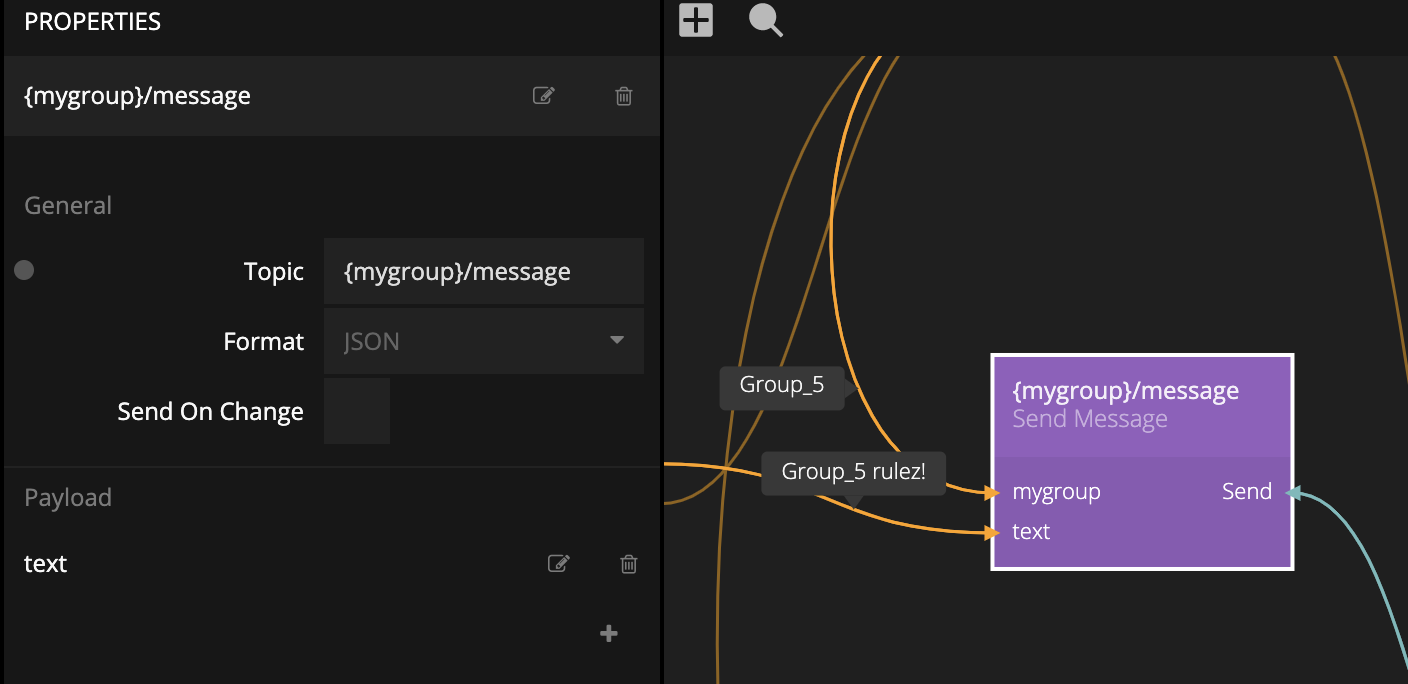Delete the {mygroup}/message node via trash icon
This screenshot has height=684, width=1408.
624,96
